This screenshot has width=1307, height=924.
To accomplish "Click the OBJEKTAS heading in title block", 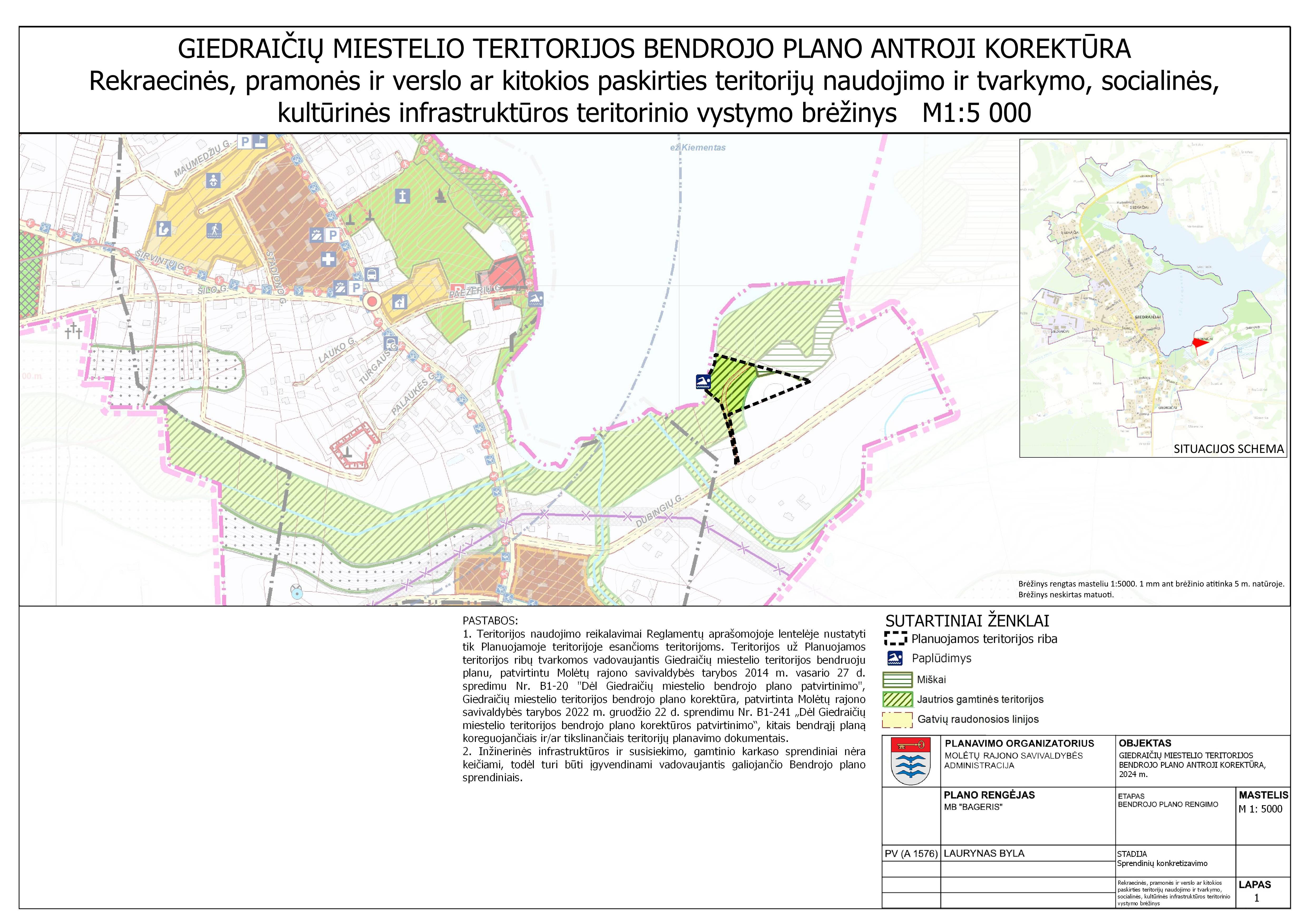I will (x=1145, y=743).
